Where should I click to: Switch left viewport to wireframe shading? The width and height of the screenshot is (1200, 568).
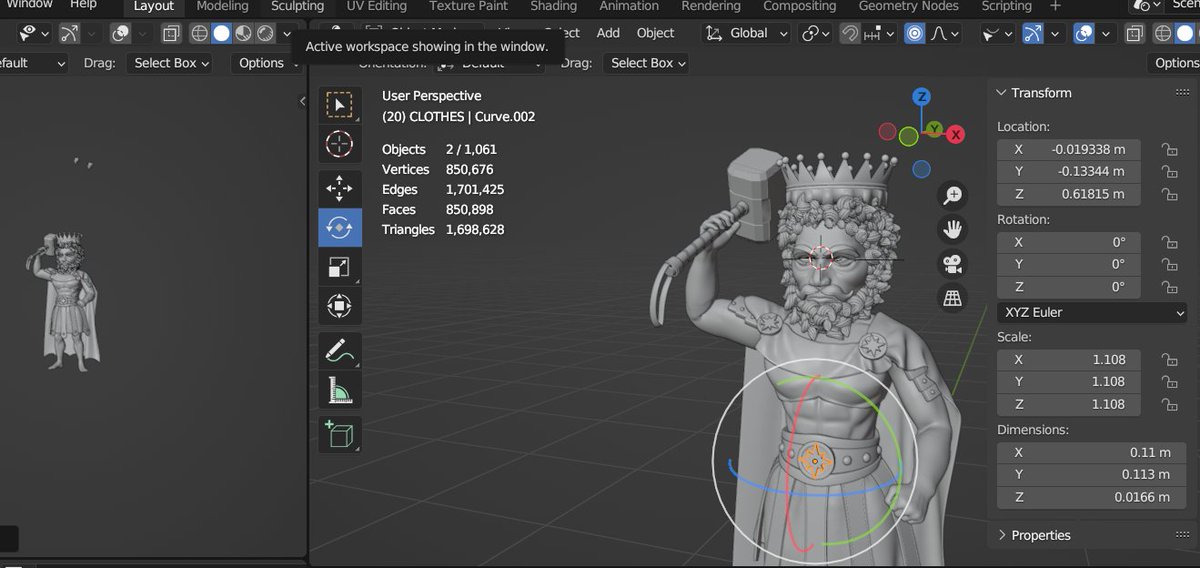tap(199, 33)
